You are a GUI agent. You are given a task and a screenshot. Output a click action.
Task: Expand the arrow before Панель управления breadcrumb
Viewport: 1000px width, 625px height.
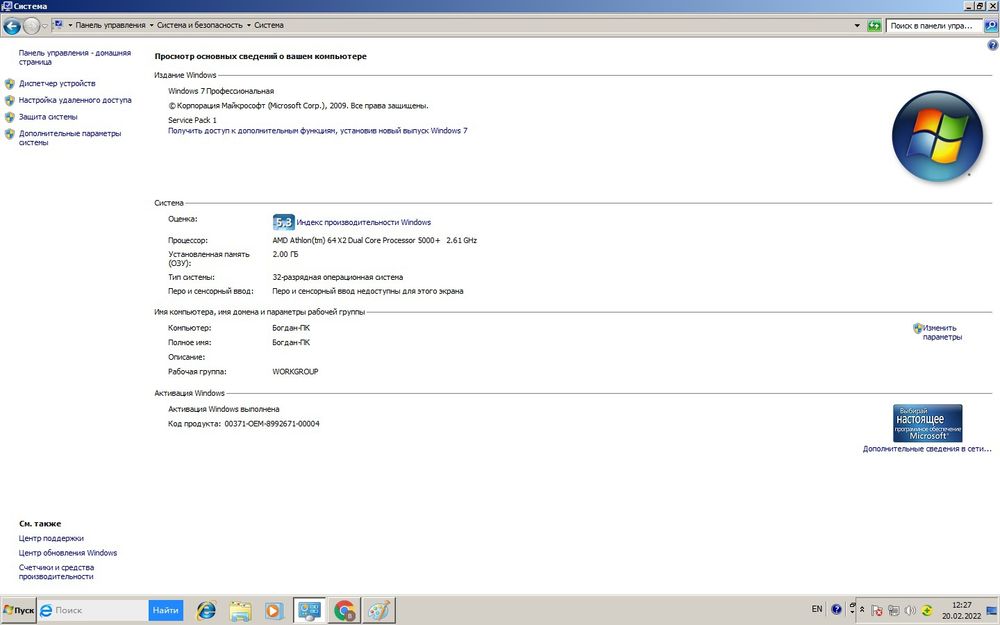70,26
